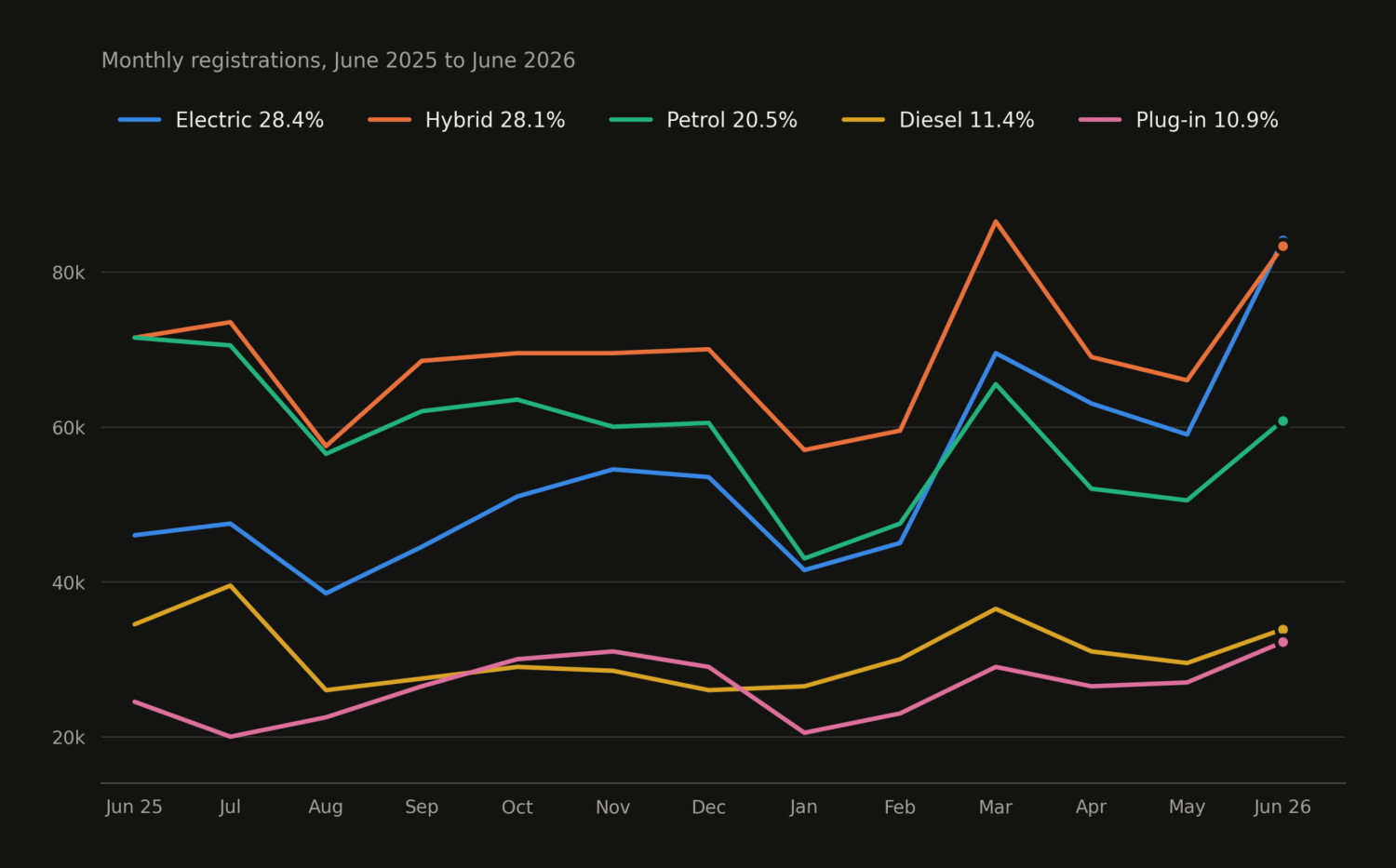The width and height of the screenshot is (1396, 868).
Task: Select the "Electric 28.4%" legend label
Action: (249, 120)
